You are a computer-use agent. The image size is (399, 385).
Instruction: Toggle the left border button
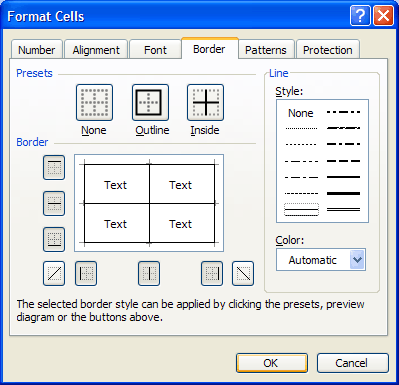pos(86,274)
